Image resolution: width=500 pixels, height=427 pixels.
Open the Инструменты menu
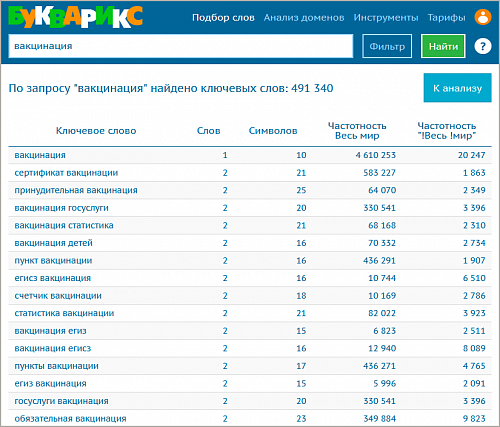386,18
